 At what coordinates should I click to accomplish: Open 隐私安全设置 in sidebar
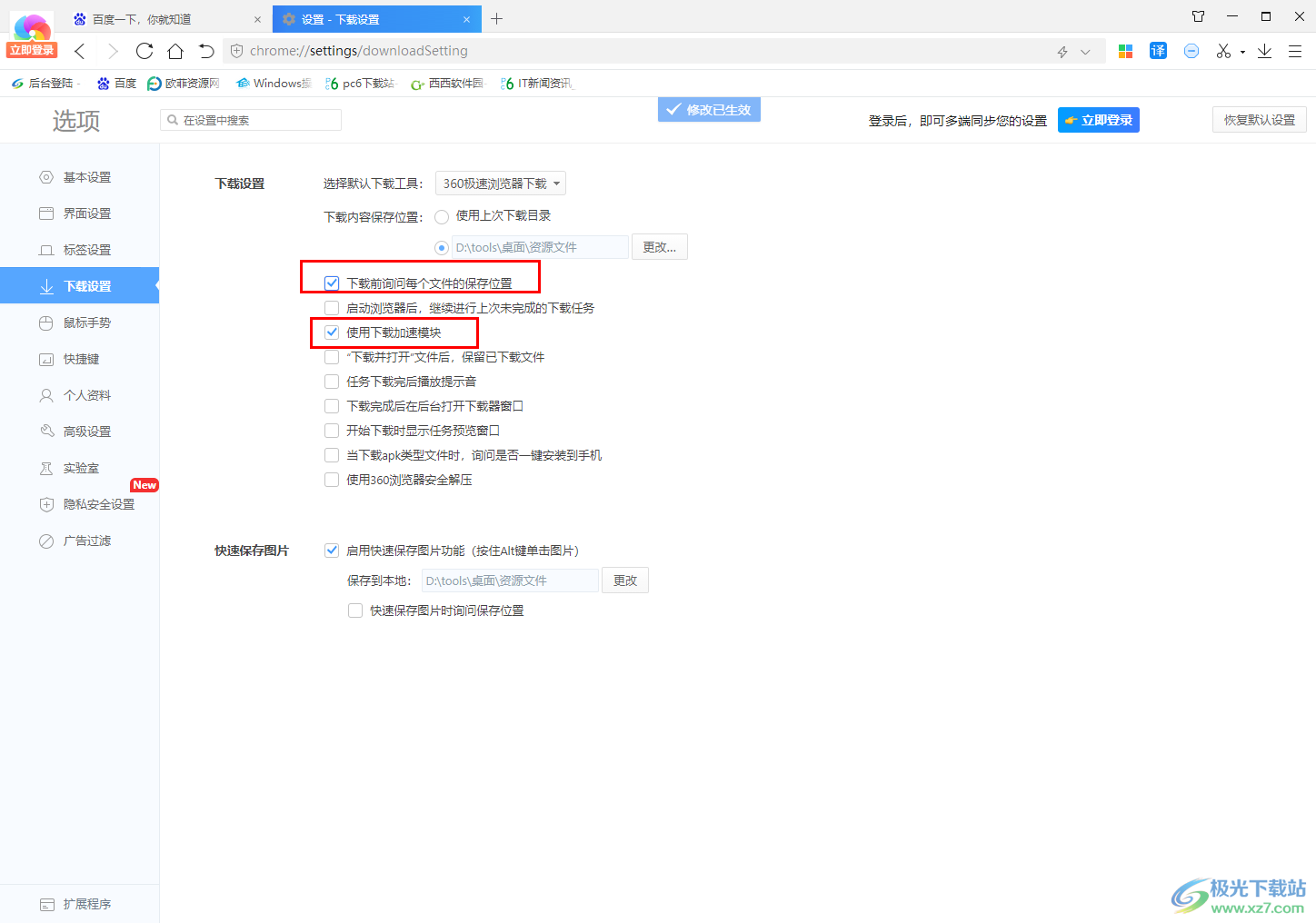(79, 504)
